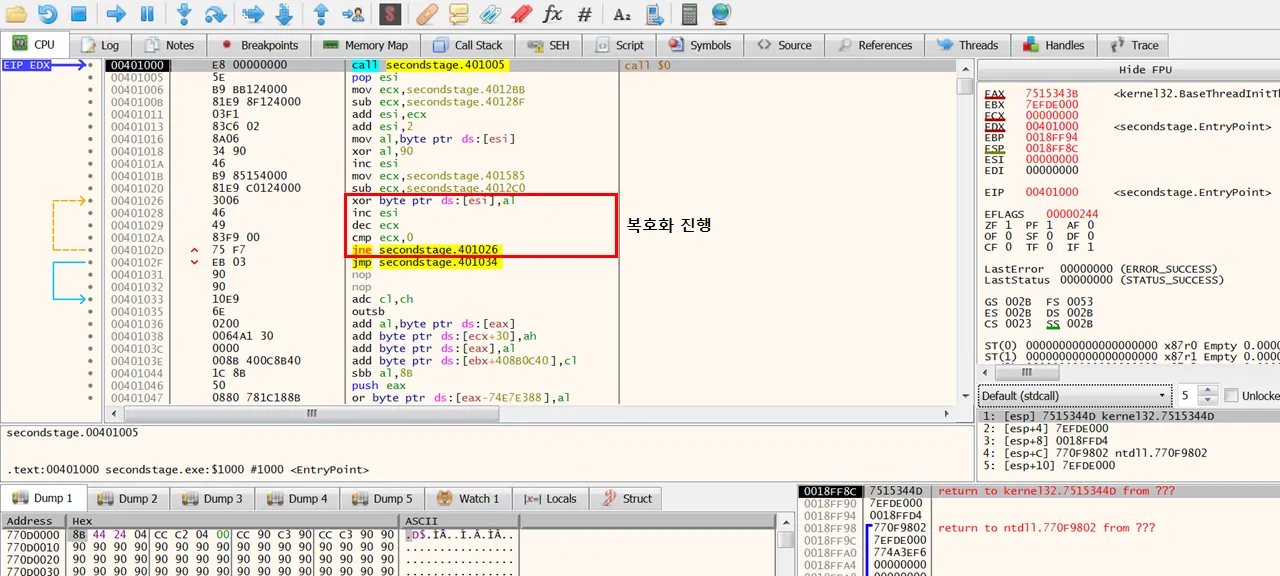
Task: Click the Run arrow icon
Action: click(116, 14)
